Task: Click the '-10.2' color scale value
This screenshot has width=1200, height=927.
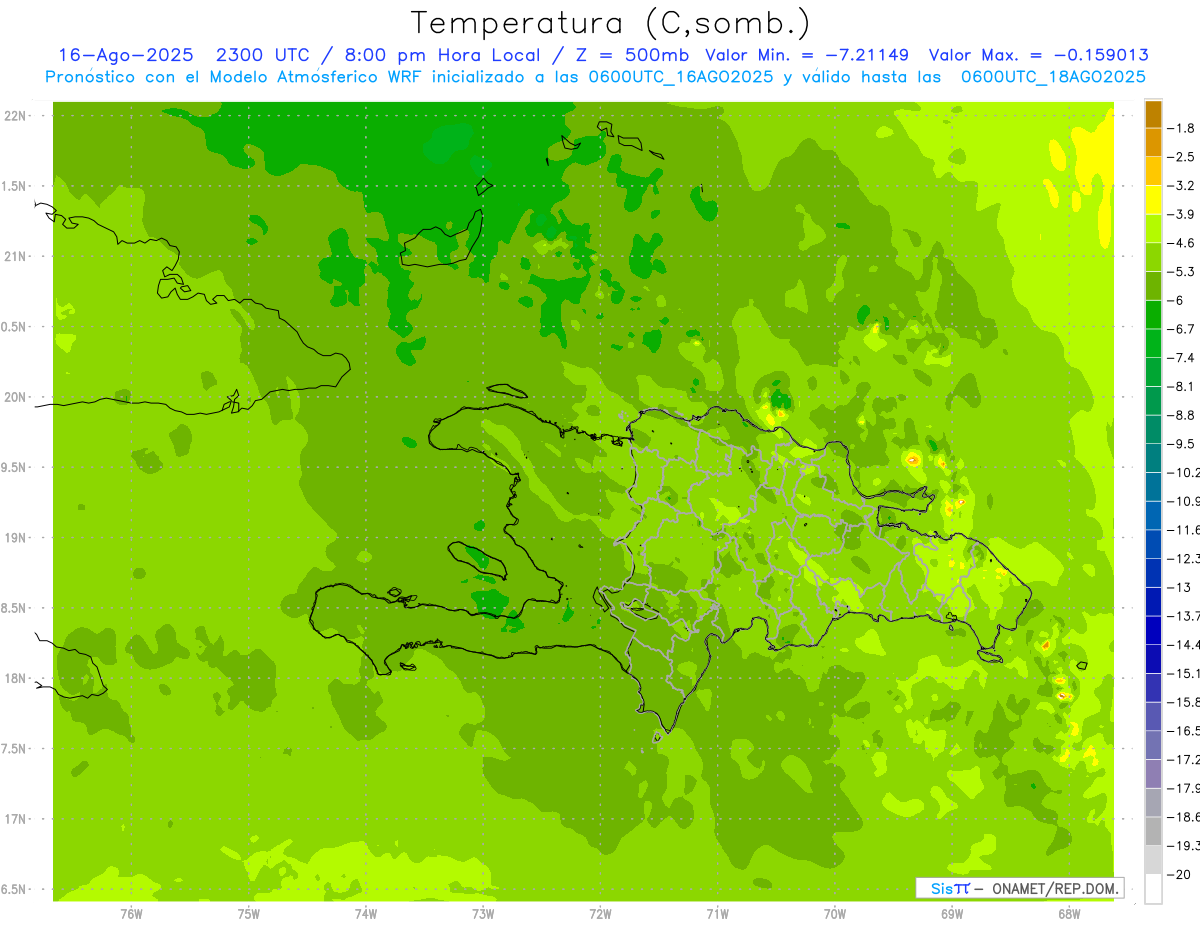Action: 1184,472
